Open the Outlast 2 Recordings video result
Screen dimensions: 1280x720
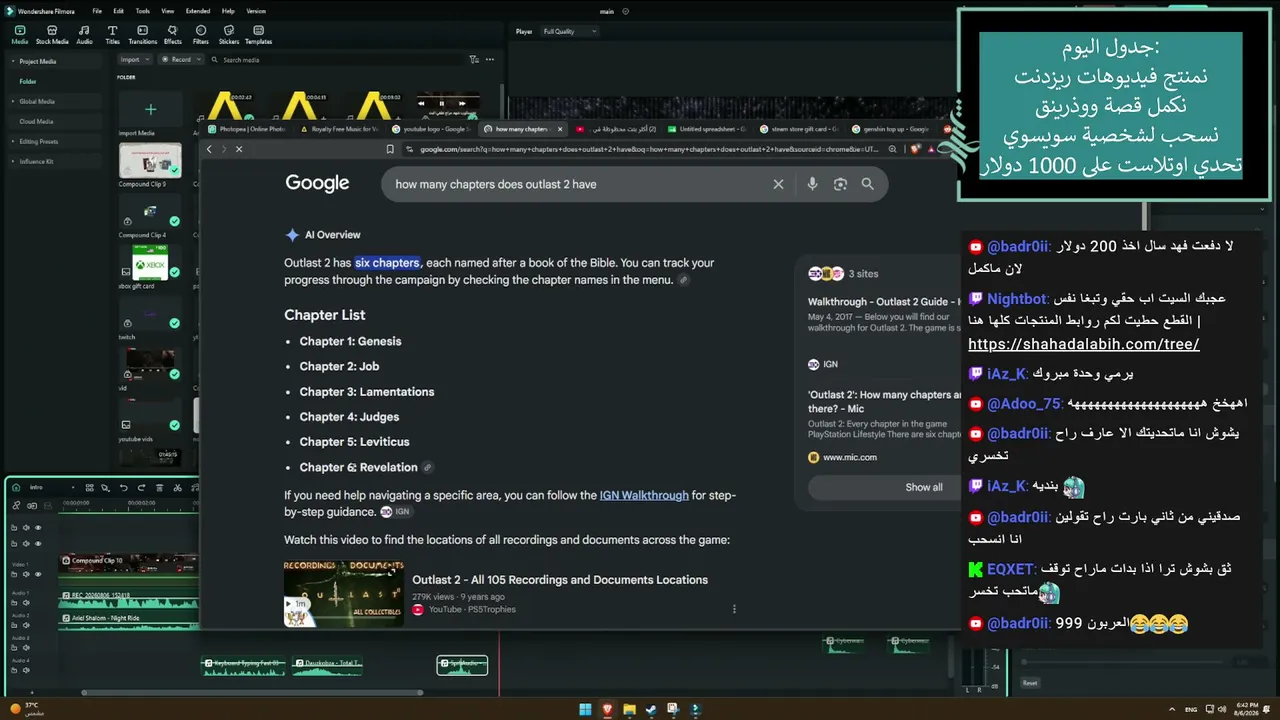pyautogui.click(x=560, y=580)
